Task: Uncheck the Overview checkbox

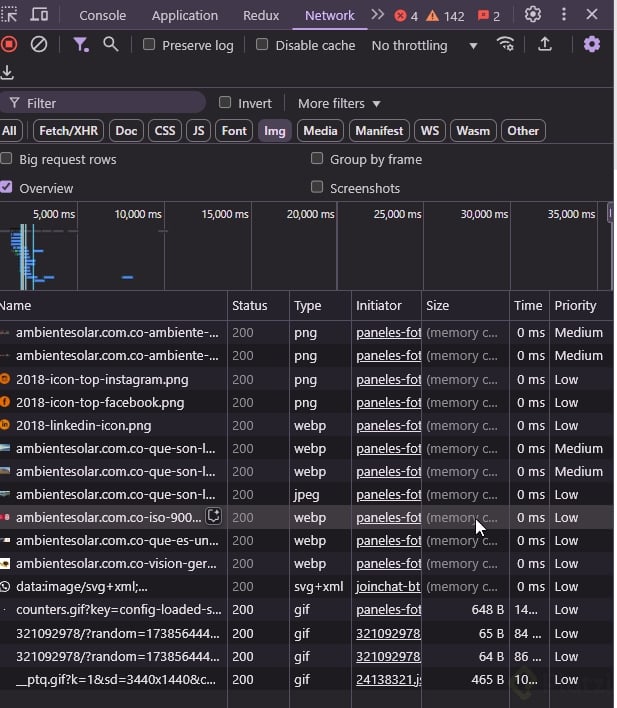Action: click(7, 187)
